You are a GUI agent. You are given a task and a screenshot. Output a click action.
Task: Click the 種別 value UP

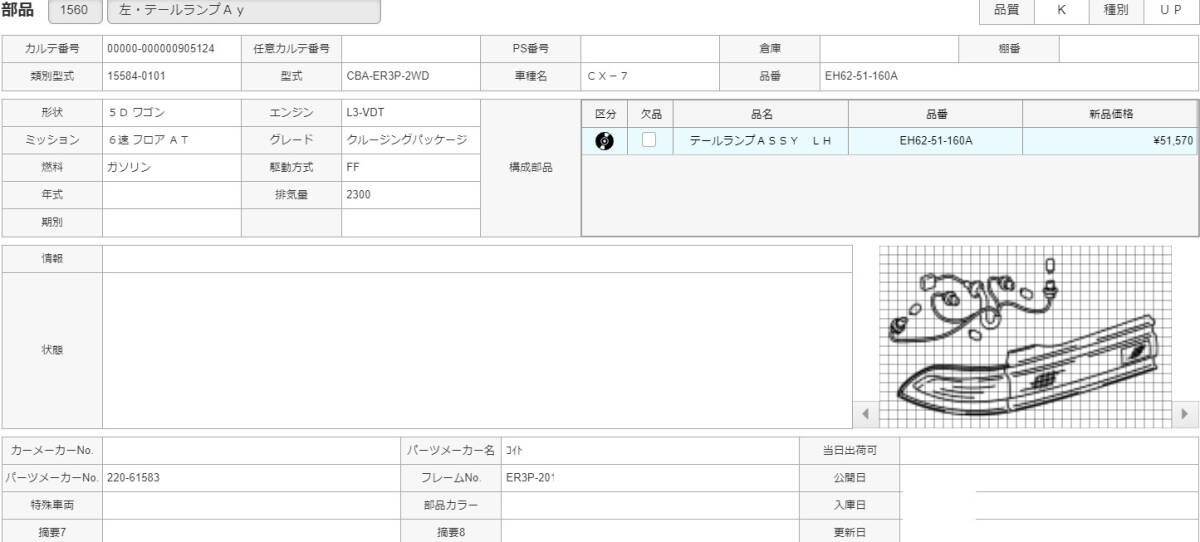tap(1171, 9)
